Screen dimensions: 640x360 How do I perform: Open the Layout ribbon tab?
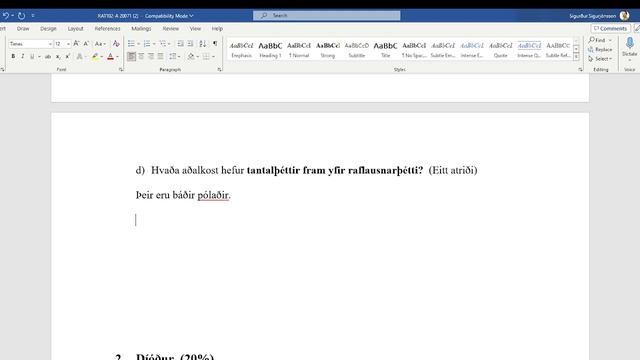[76, 29]
